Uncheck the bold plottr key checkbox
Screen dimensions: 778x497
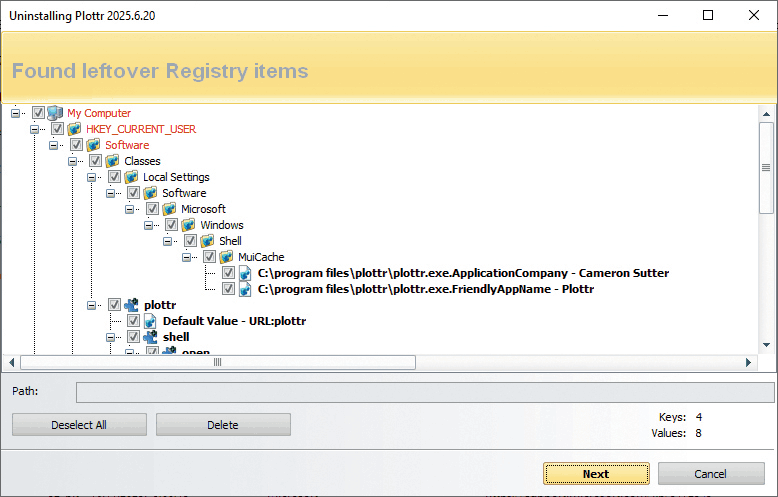coord(114,305)
